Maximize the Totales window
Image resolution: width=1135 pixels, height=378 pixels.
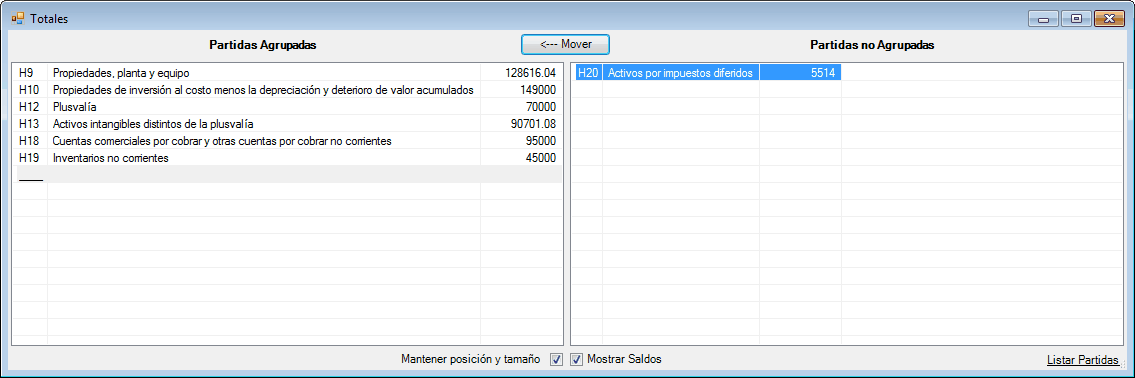(x=1076, y=19)
